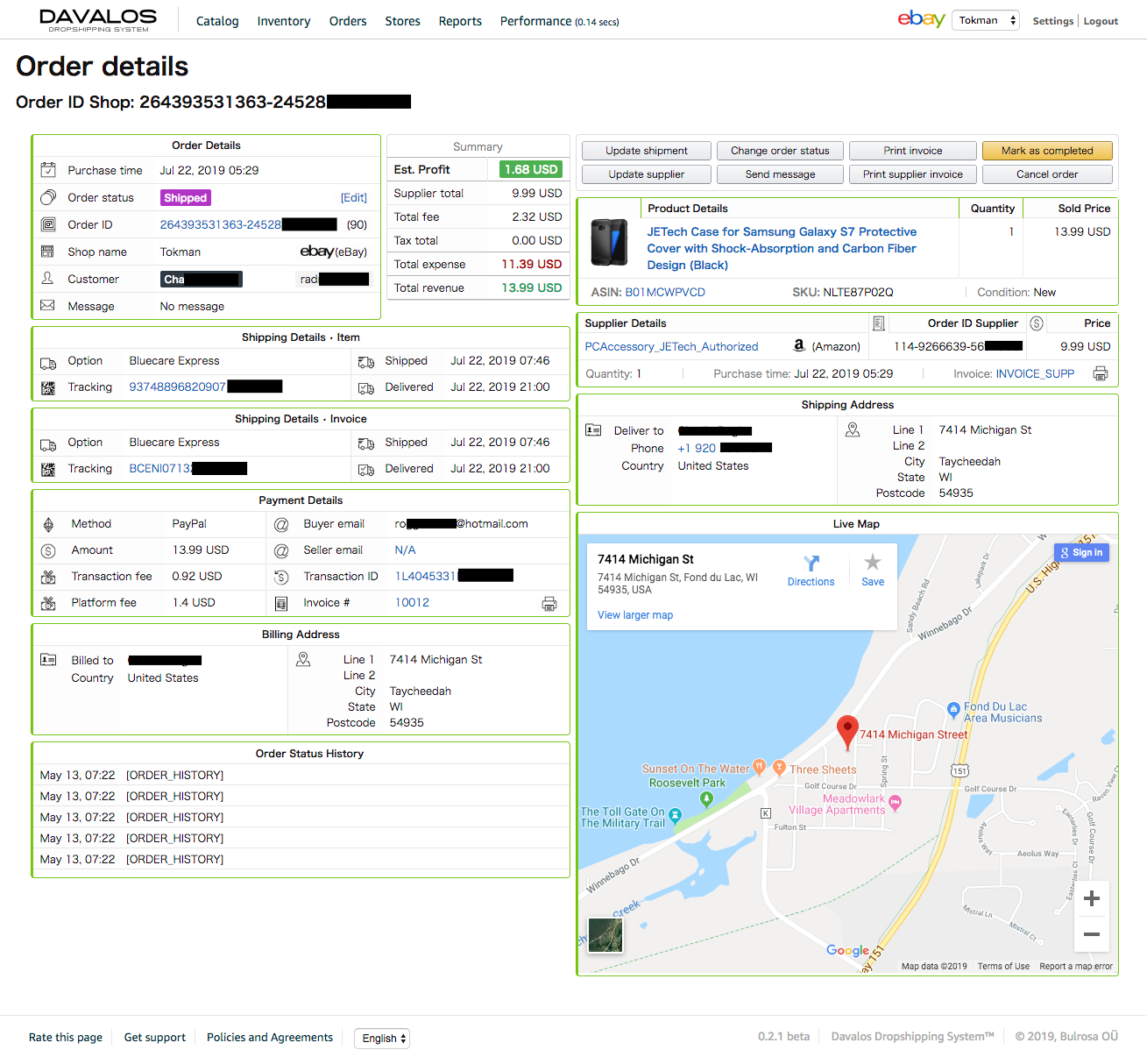Viewport: 1147px width, 1064px height.
Task: Click the calendar icon beside Purchase time
Action: click(x=48, y=170)
